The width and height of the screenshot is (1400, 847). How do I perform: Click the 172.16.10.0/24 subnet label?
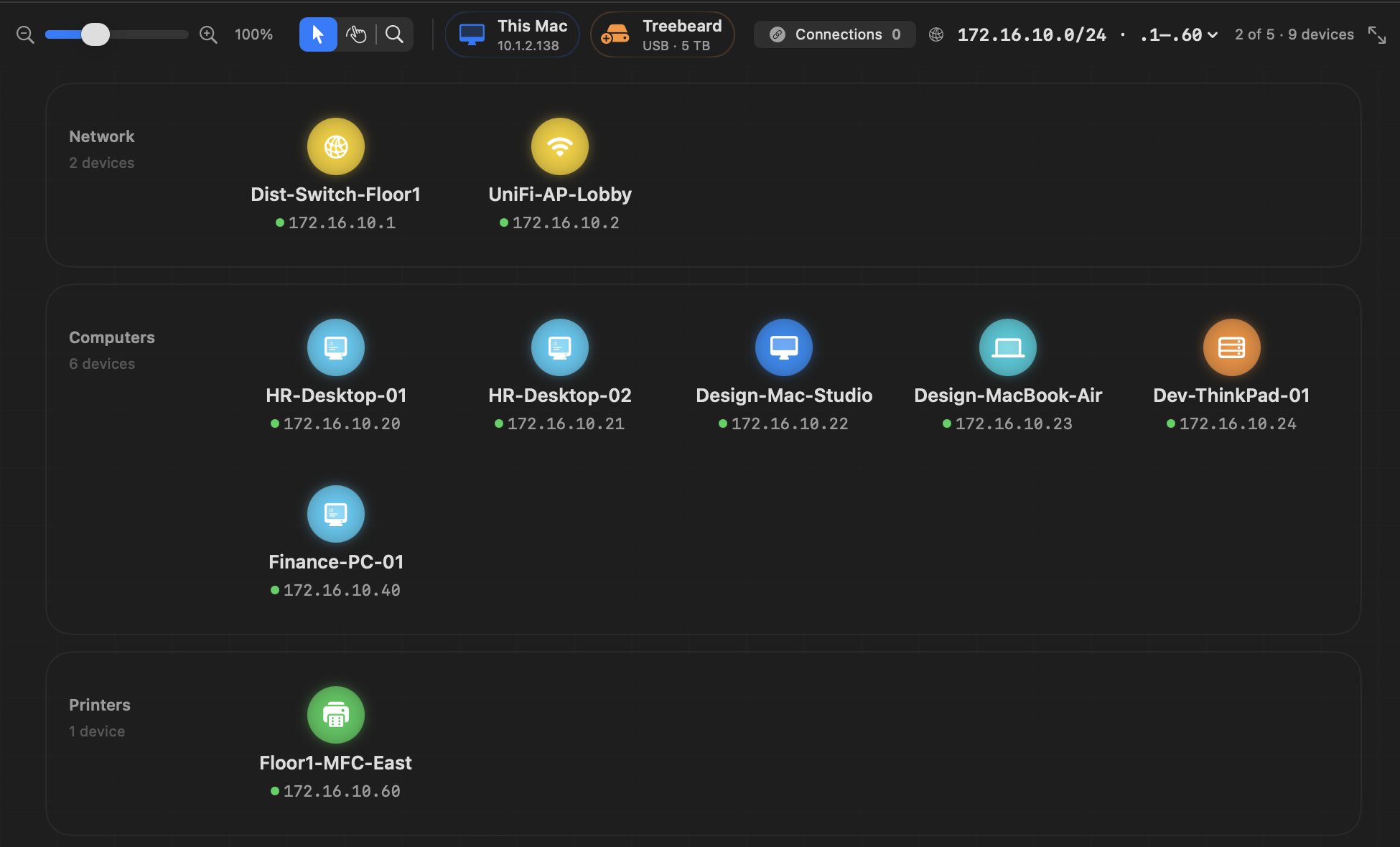(x=1032, y=34)
